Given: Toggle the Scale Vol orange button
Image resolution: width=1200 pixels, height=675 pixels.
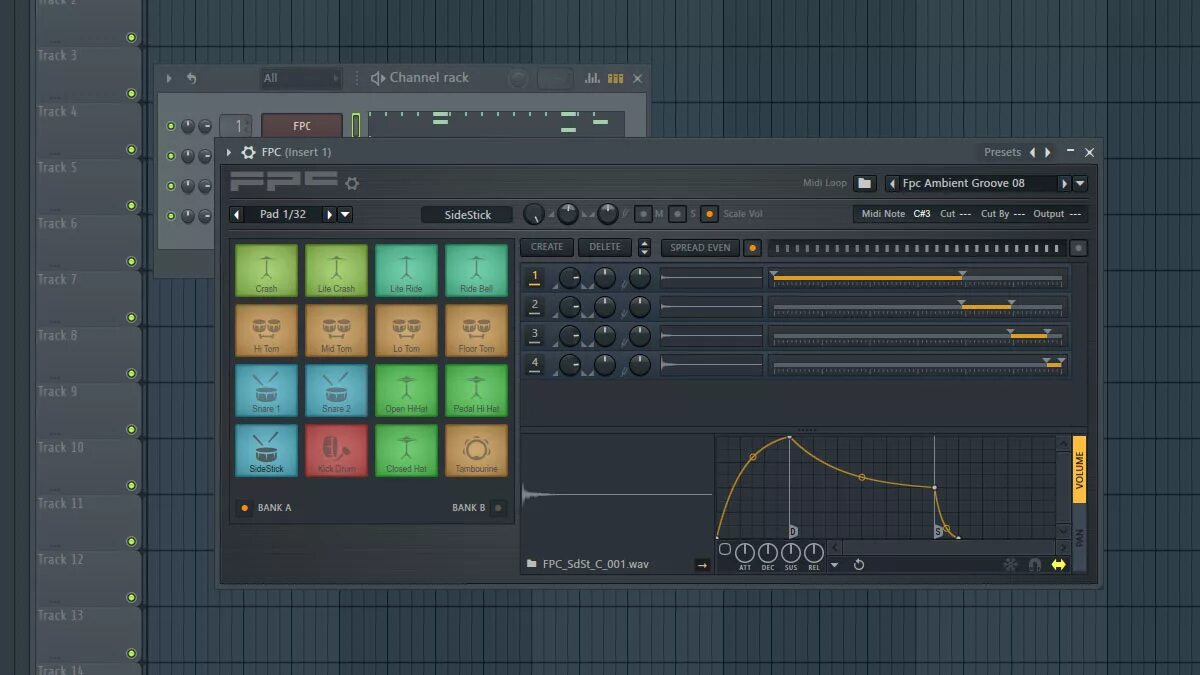Looking at the screenshot, I should click(709, 214).
